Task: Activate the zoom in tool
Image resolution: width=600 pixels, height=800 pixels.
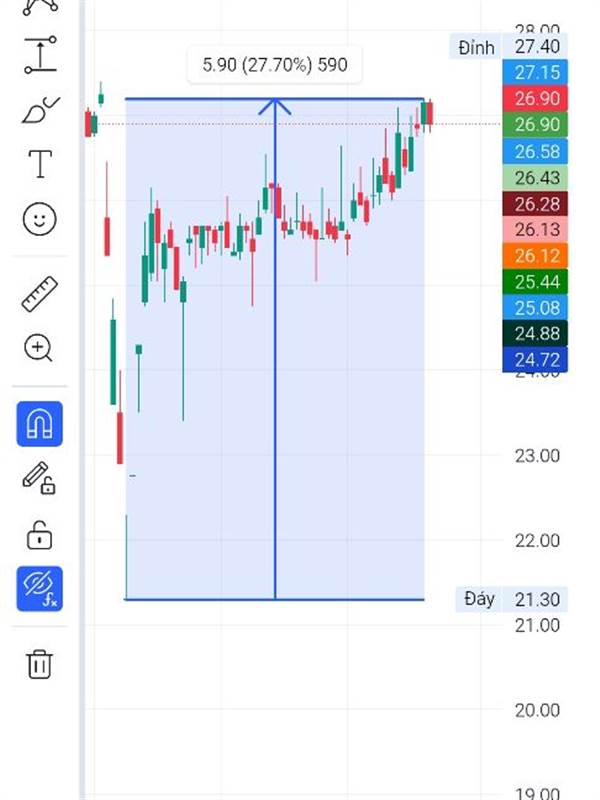Action: (38, 348)
